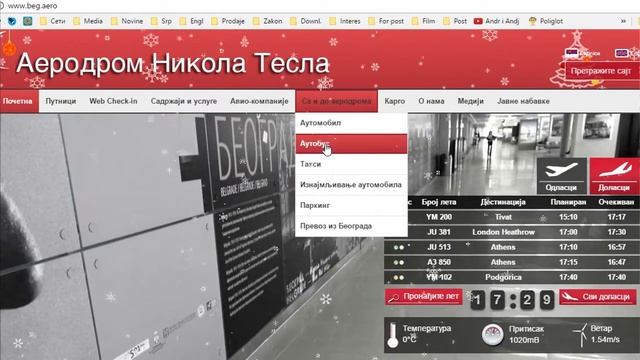640x360 pixels.
Task: Open the Prodaje bookmarks folder
Action: pos(228,21)
